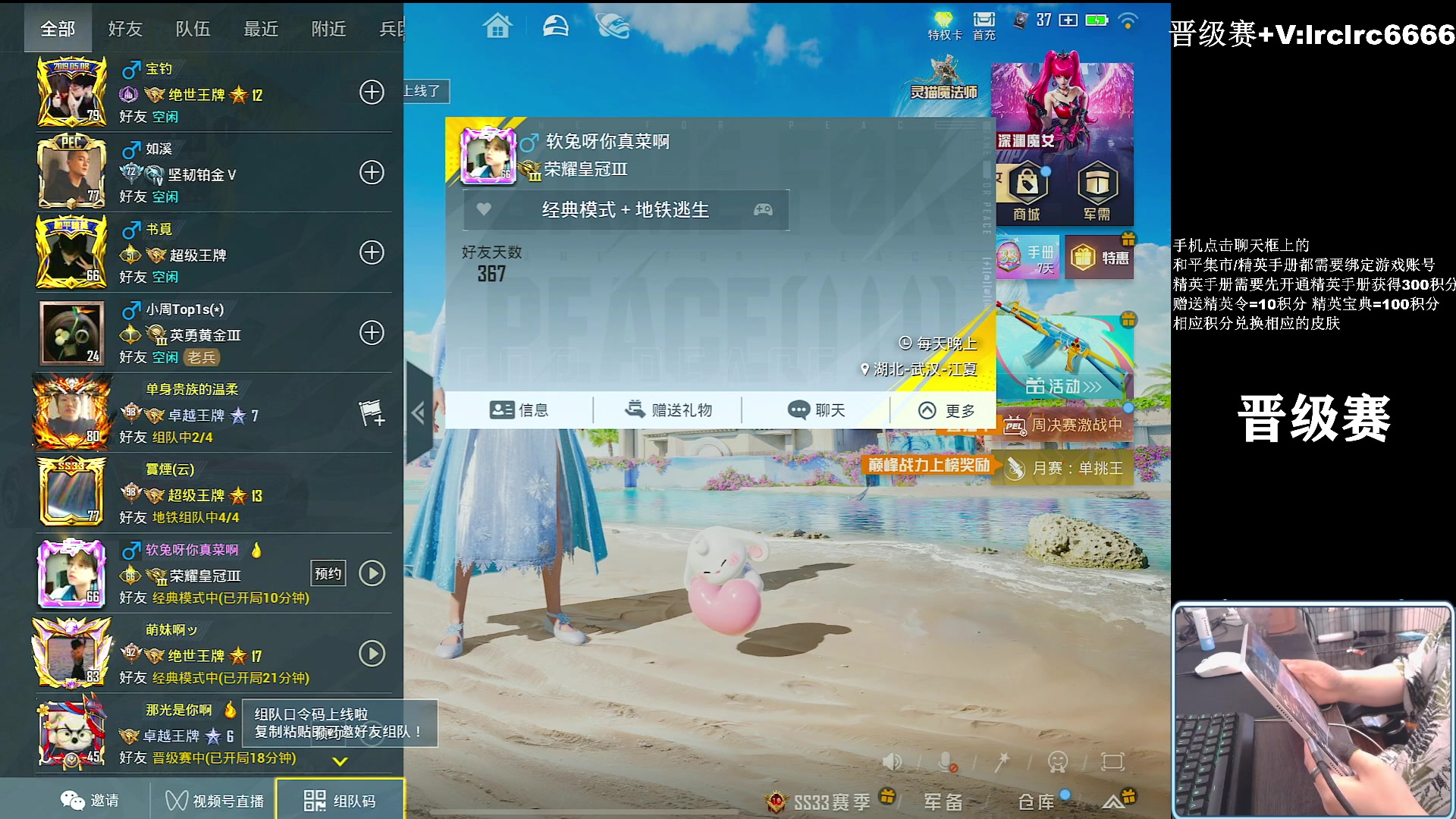Open 手册 handbook icon
1456x819 pixels.
pos(1027,257)
